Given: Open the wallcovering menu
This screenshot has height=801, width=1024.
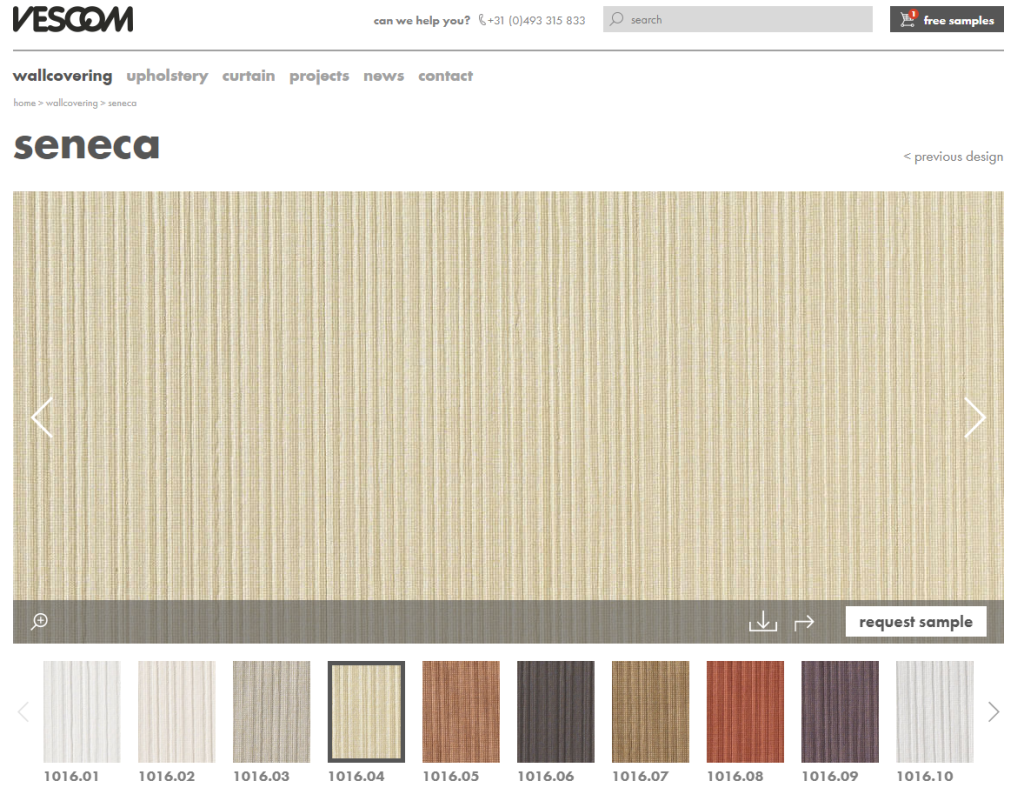Looking at the screenshot, I should 63,76.
